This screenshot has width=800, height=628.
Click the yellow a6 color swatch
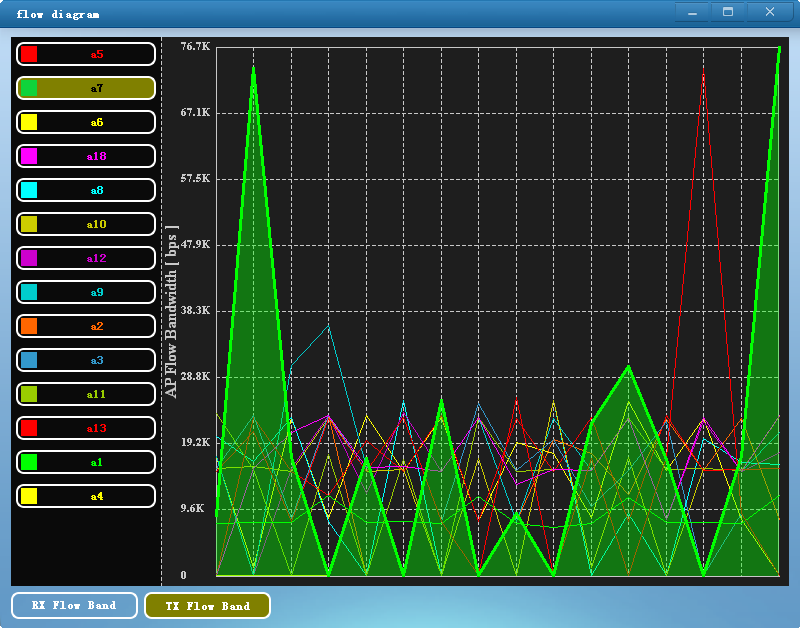click(x=29, y=122)
